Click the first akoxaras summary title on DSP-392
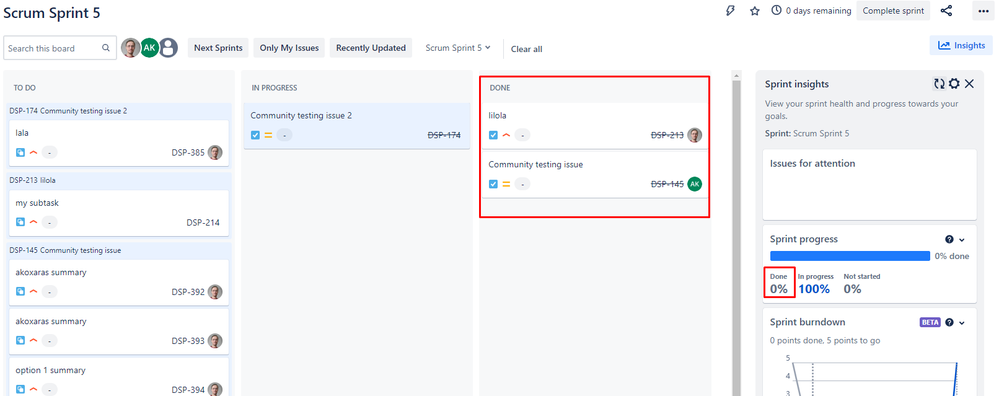The width and height of the screenshot is (999, 396). [x=51, y=272]
